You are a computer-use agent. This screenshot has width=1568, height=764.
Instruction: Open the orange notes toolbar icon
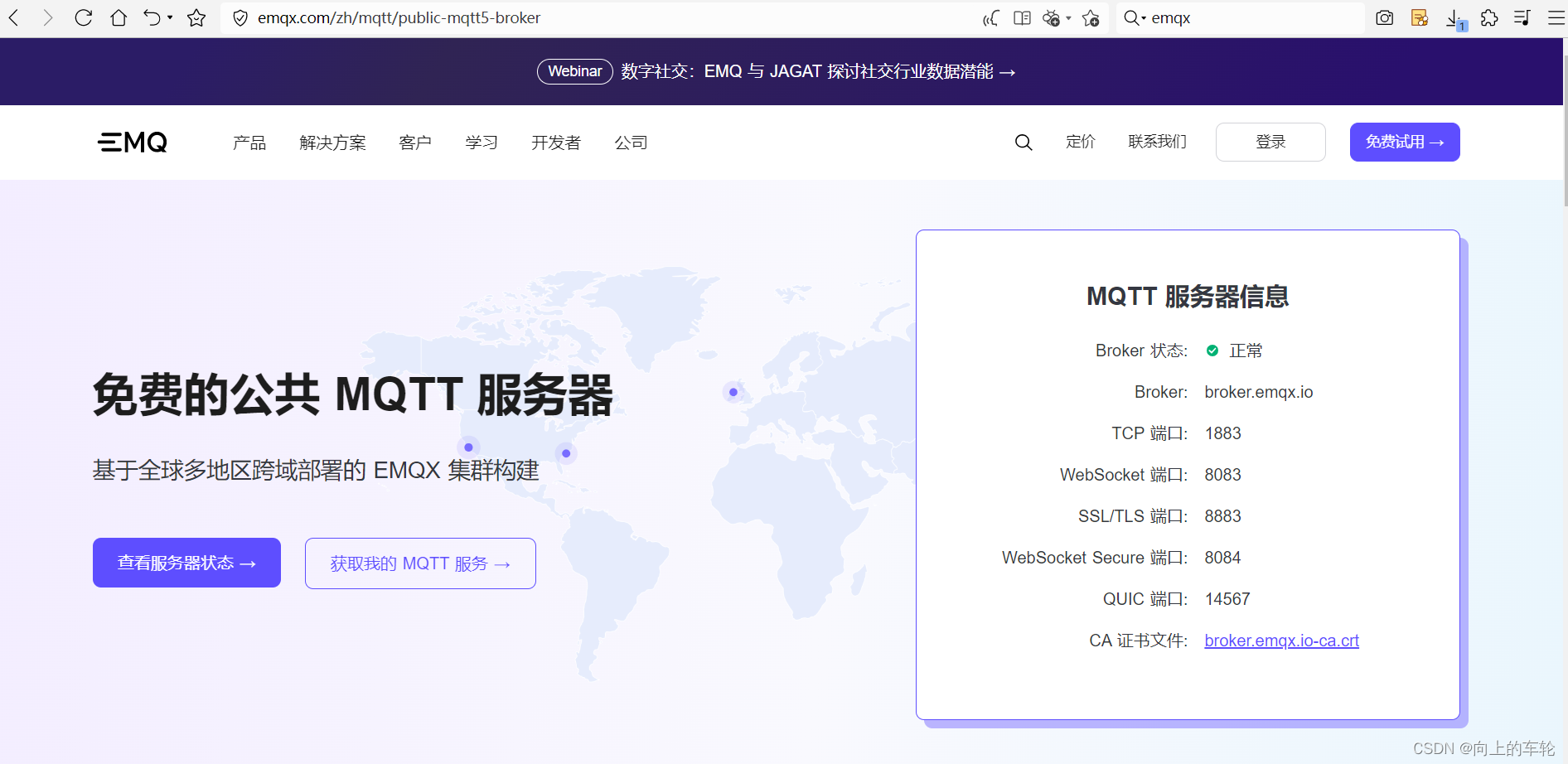[1420, 18]
